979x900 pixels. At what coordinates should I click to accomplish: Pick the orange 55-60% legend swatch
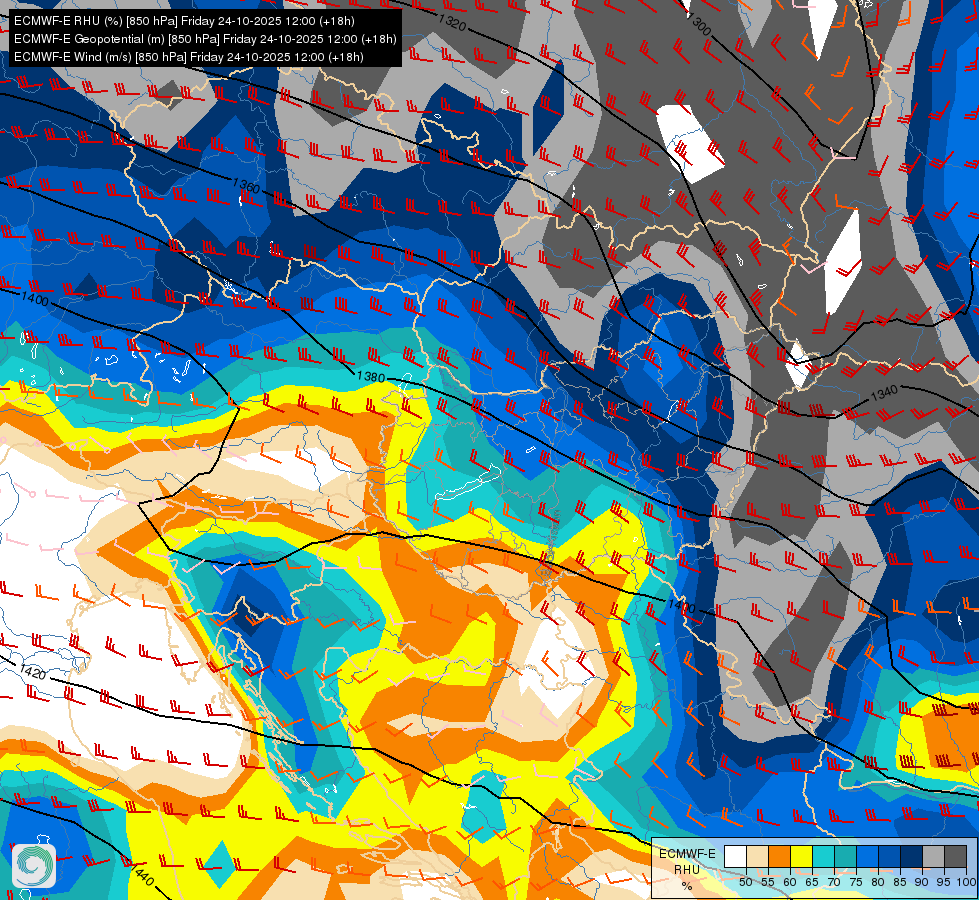pos(780,856)
